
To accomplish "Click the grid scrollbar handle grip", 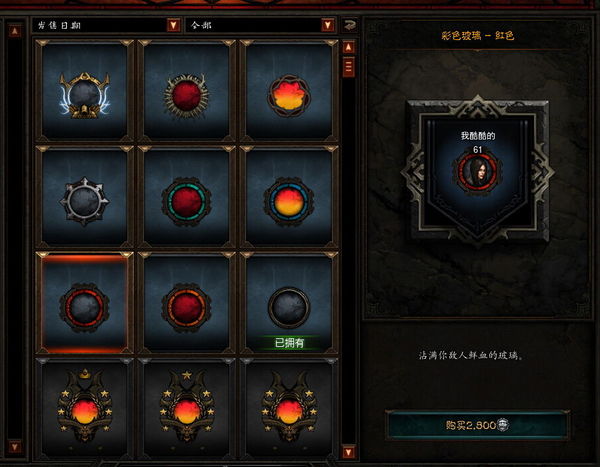I will (348, 67).
